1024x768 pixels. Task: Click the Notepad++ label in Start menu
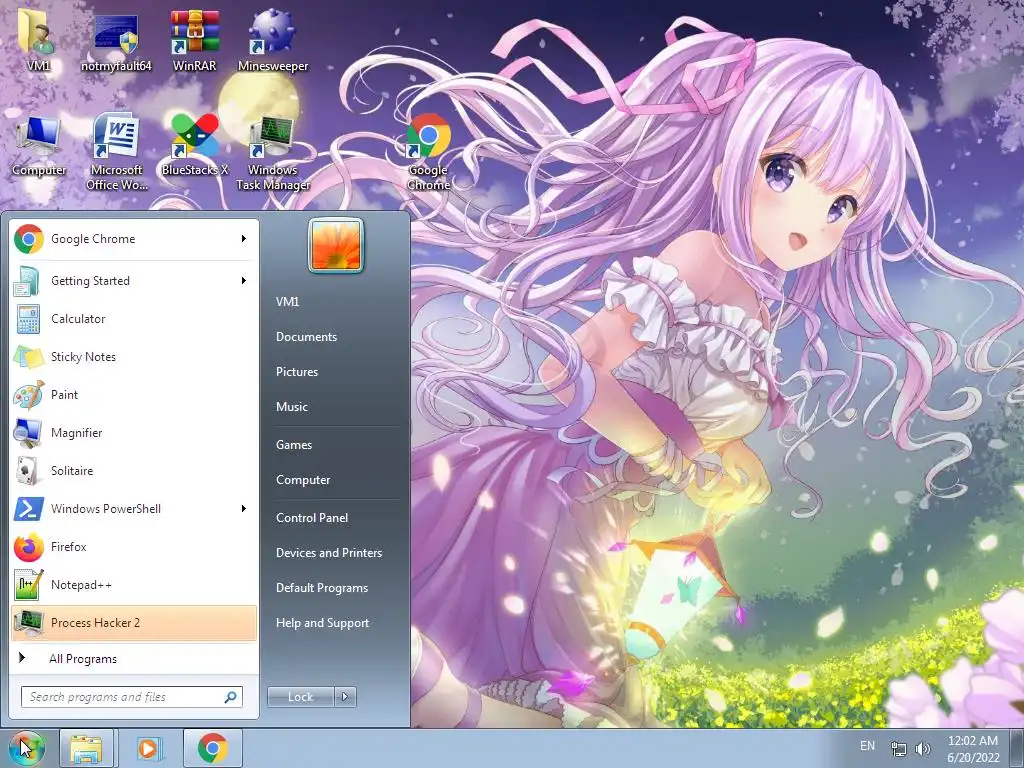tap(81, 584)
